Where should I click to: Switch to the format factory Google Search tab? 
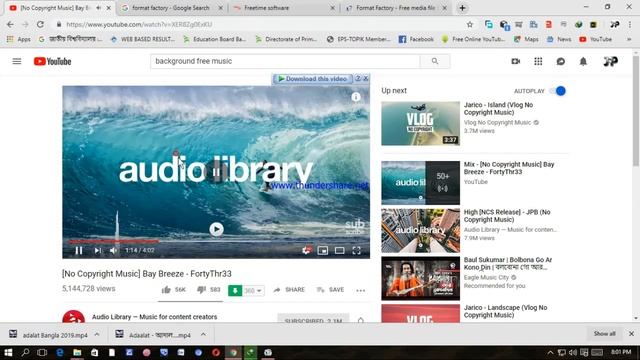[171, 8]
